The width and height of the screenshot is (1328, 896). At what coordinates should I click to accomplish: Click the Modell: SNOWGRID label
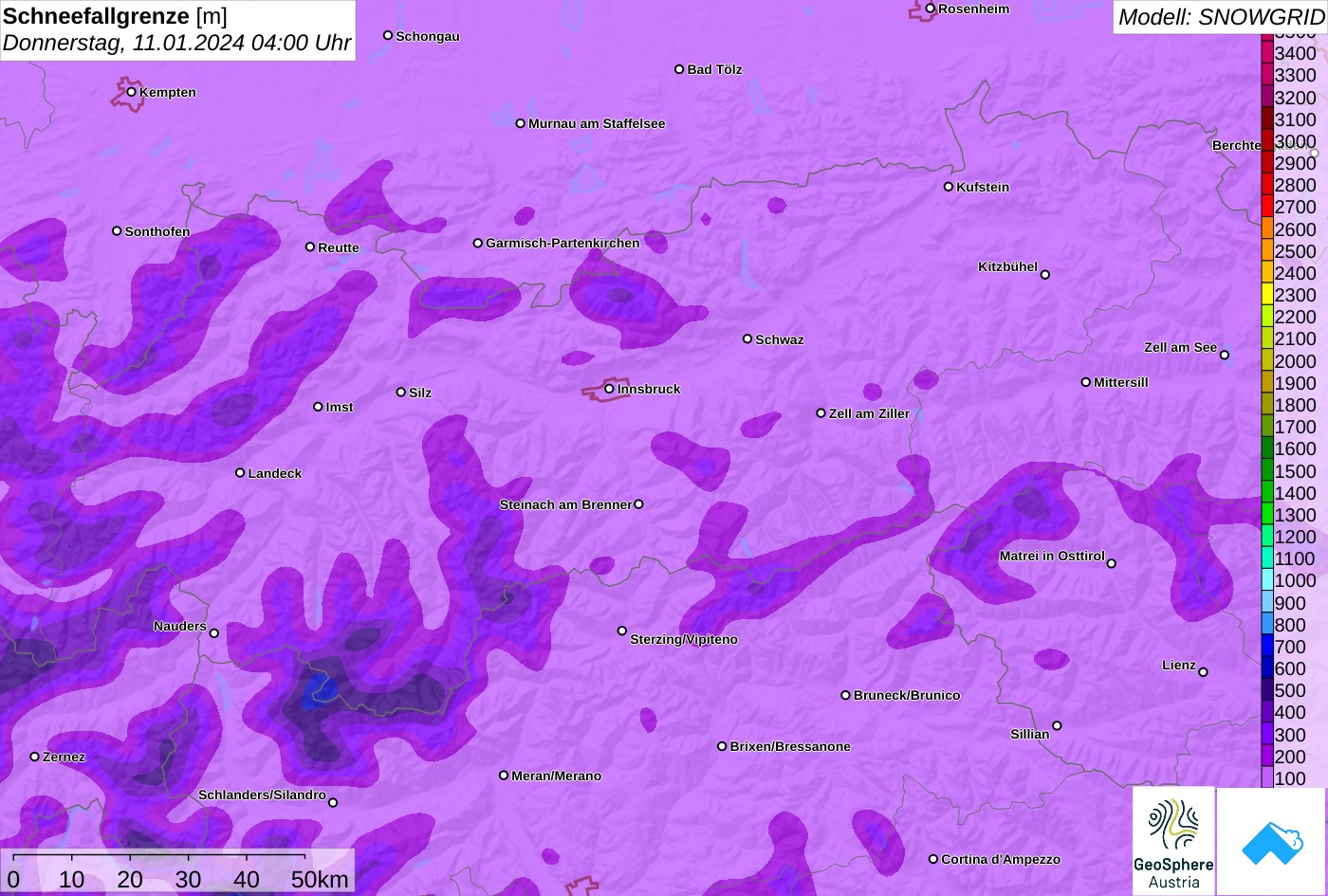(1221, 17)
